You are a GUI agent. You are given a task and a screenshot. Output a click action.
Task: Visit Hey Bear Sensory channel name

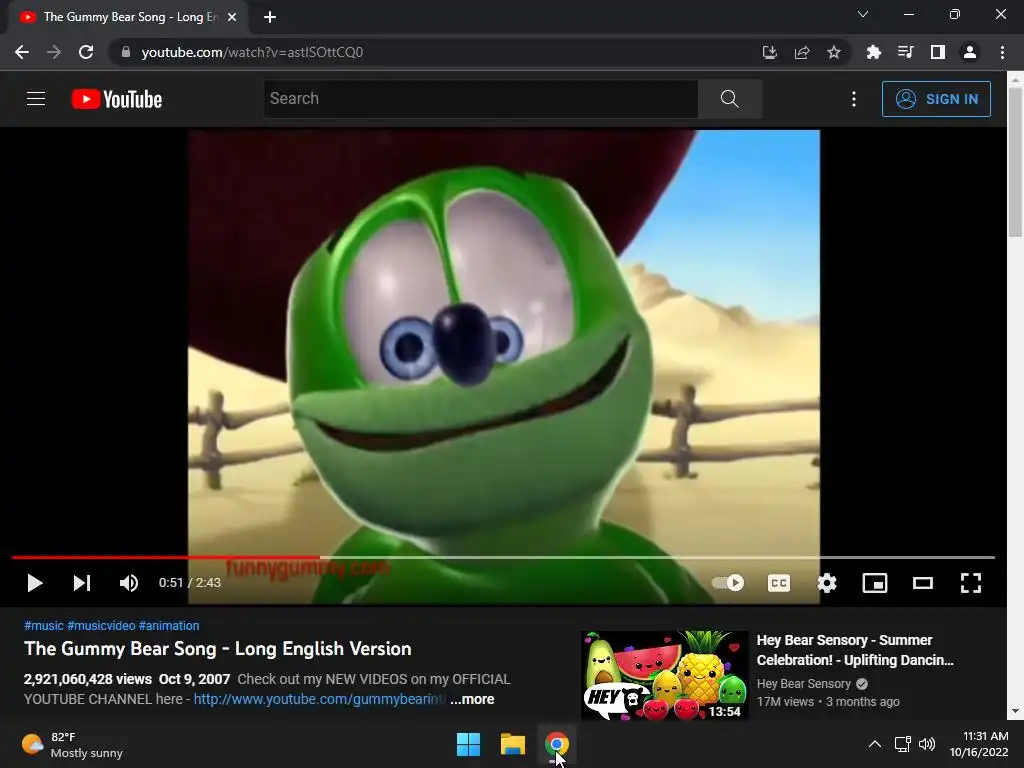pos(803,684)
